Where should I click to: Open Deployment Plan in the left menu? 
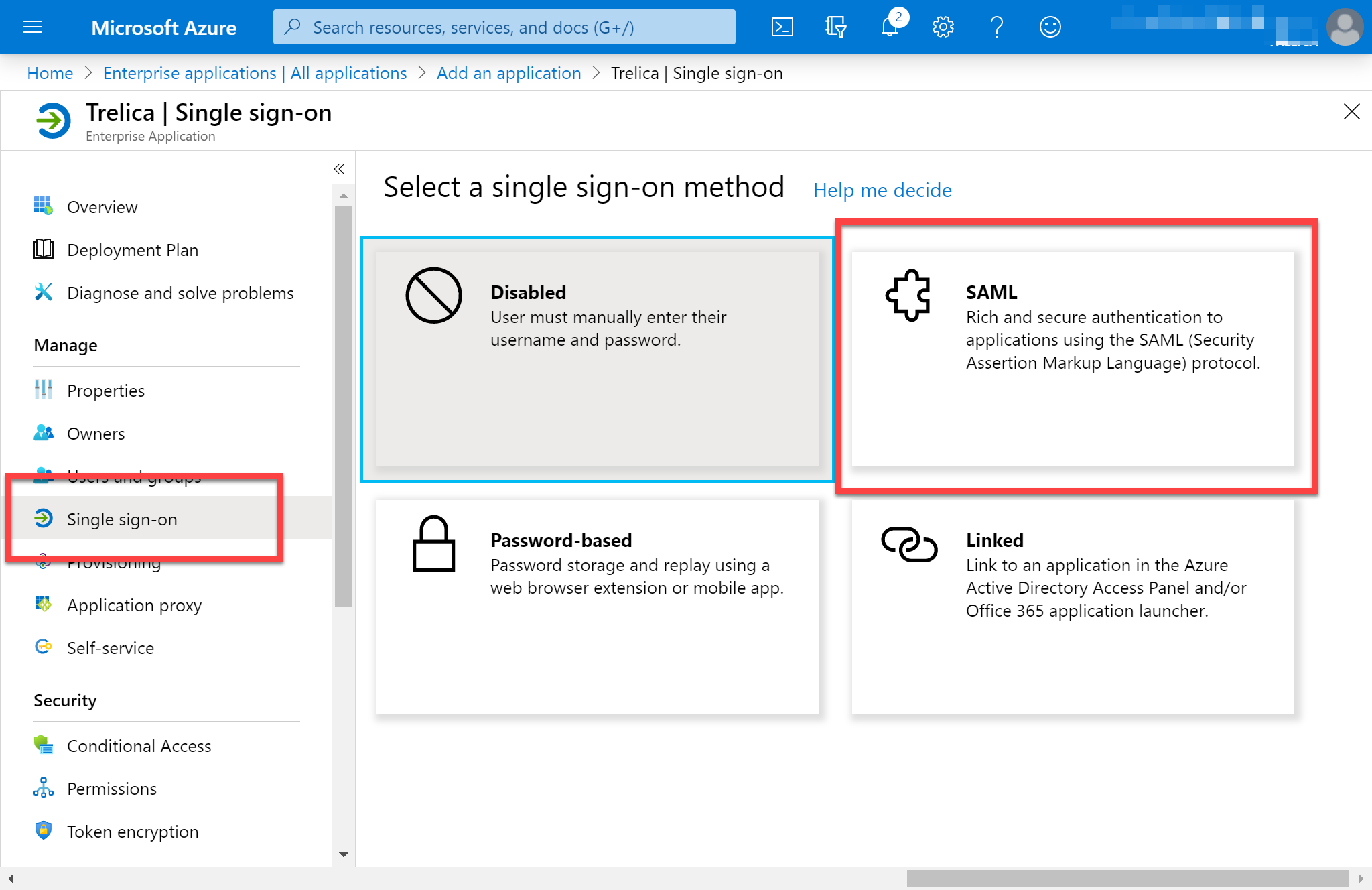coord(133,250)
